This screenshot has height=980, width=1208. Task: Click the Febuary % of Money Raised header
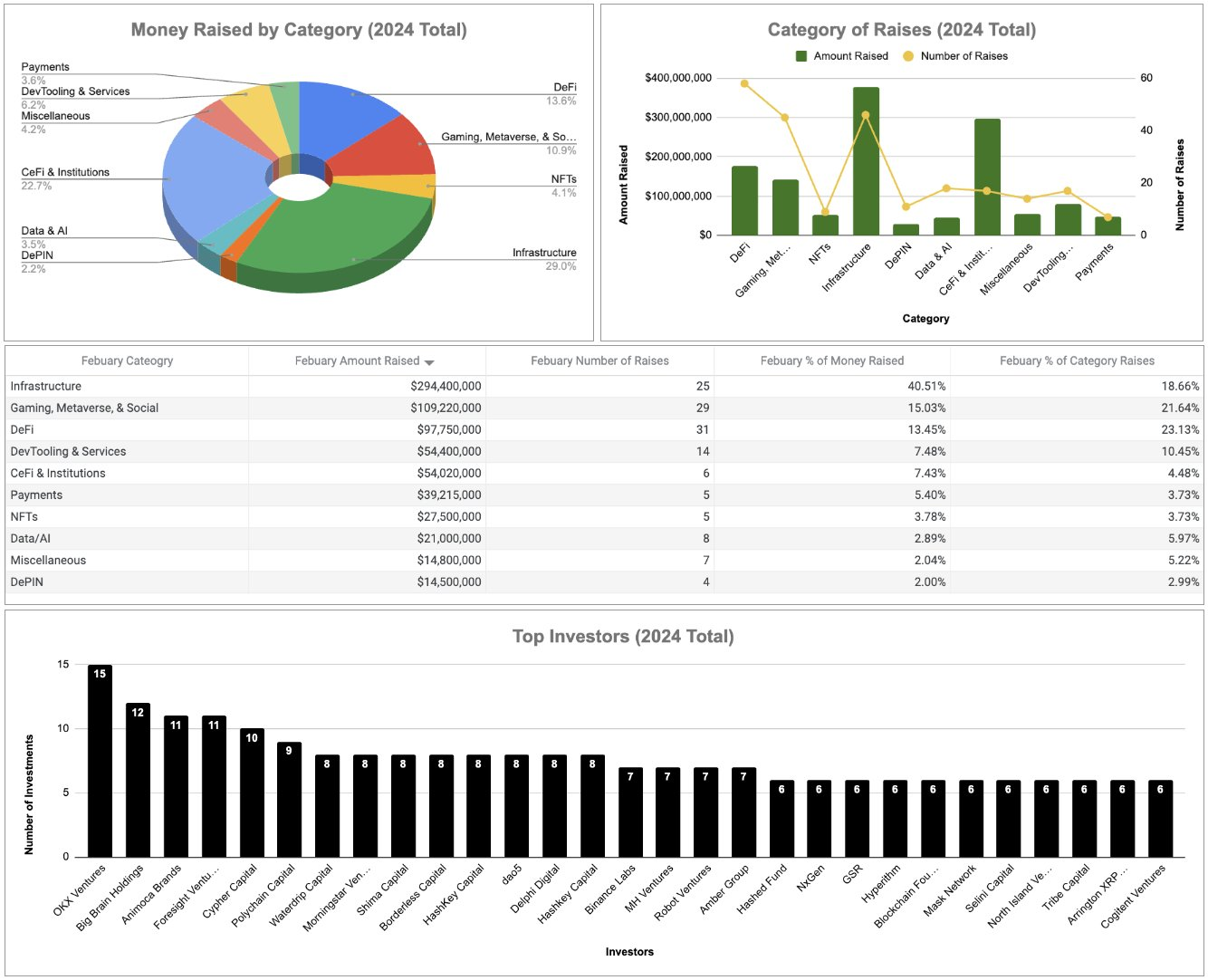point(831,360)
